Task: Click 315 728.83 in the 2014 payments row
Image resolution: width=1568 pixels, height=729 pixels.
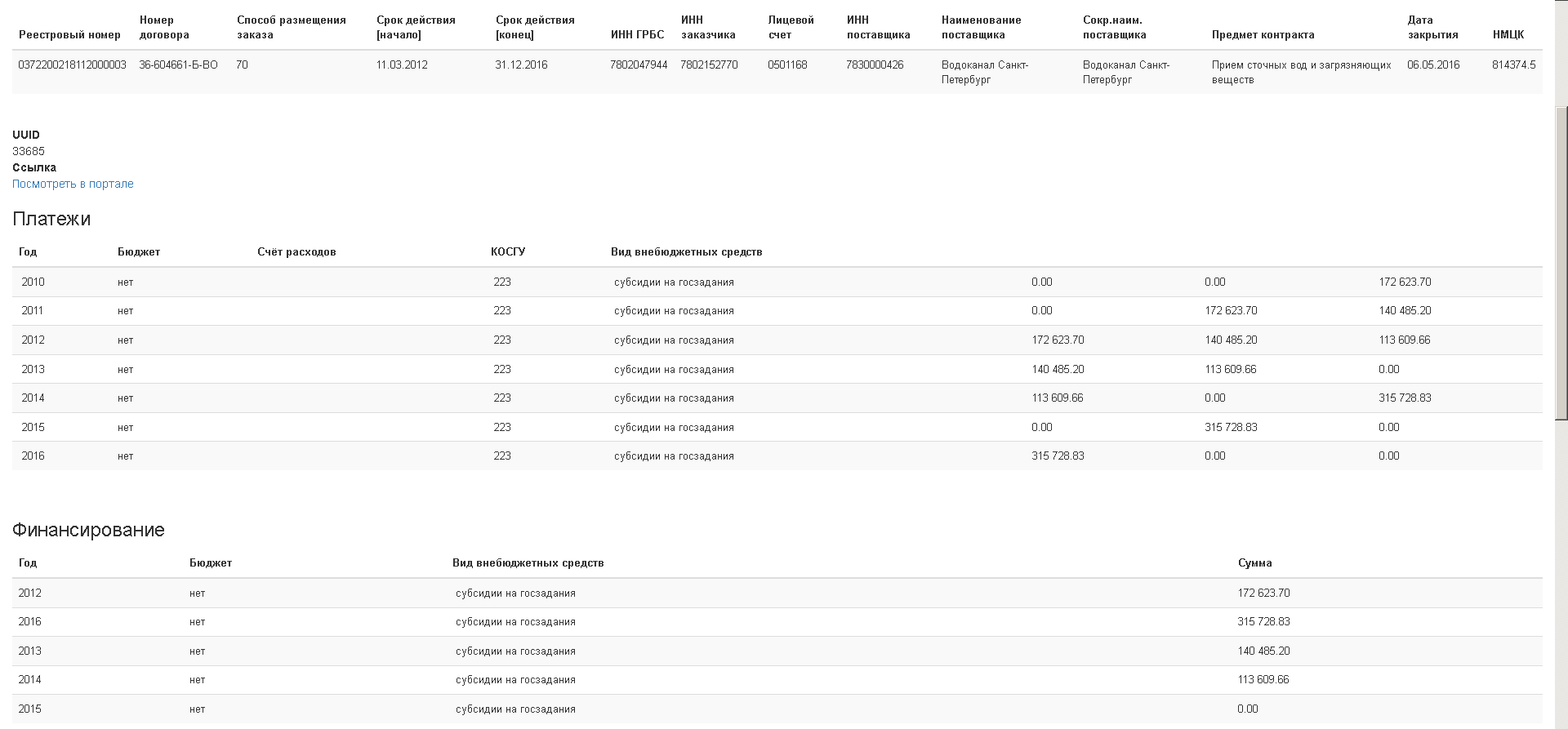Action: pyautogui.click(x=1405, y=398)
